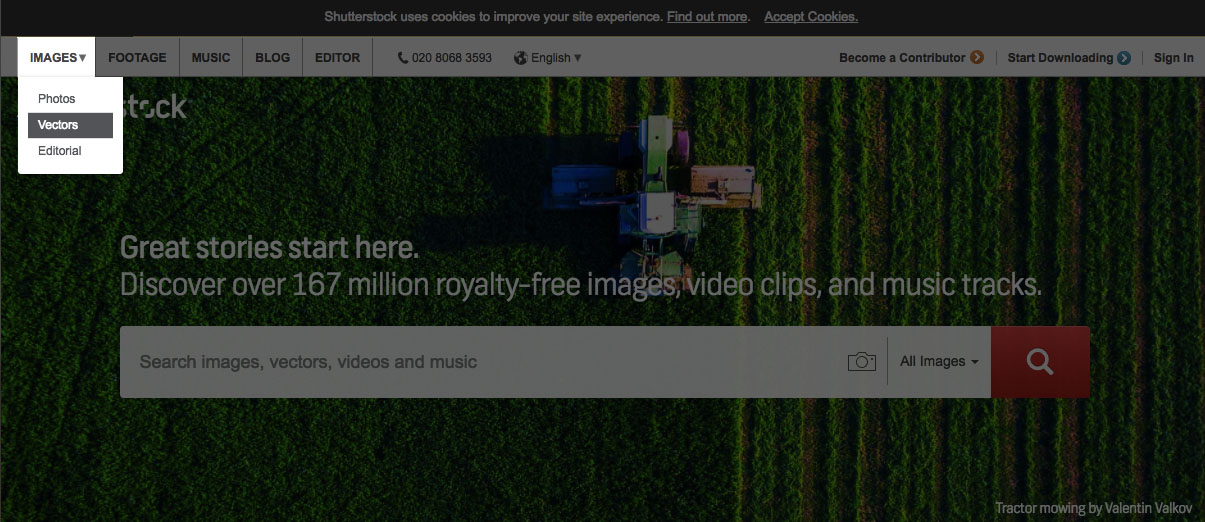Choose Editorial from the Images menu
1205x522 pixels.
(60, 151)
